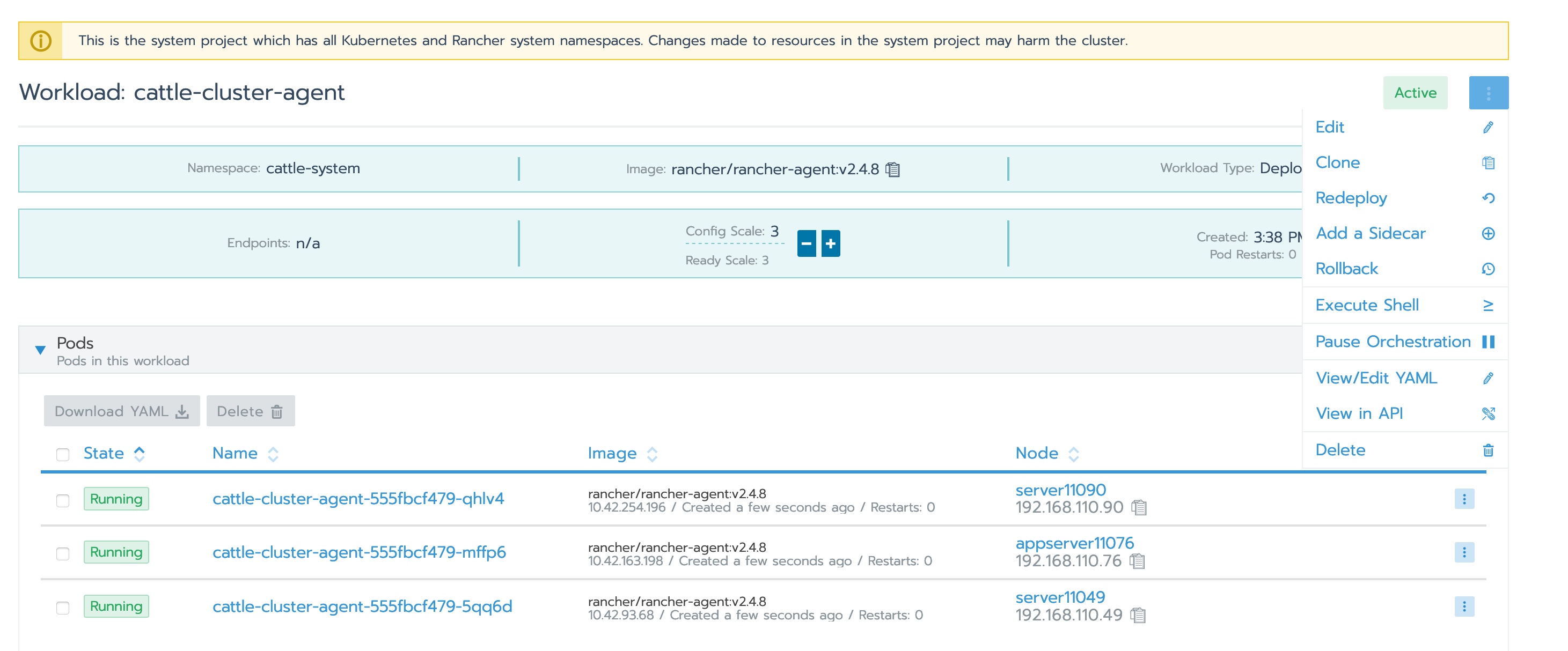Click the plus scale-up button

coord(830,243)
